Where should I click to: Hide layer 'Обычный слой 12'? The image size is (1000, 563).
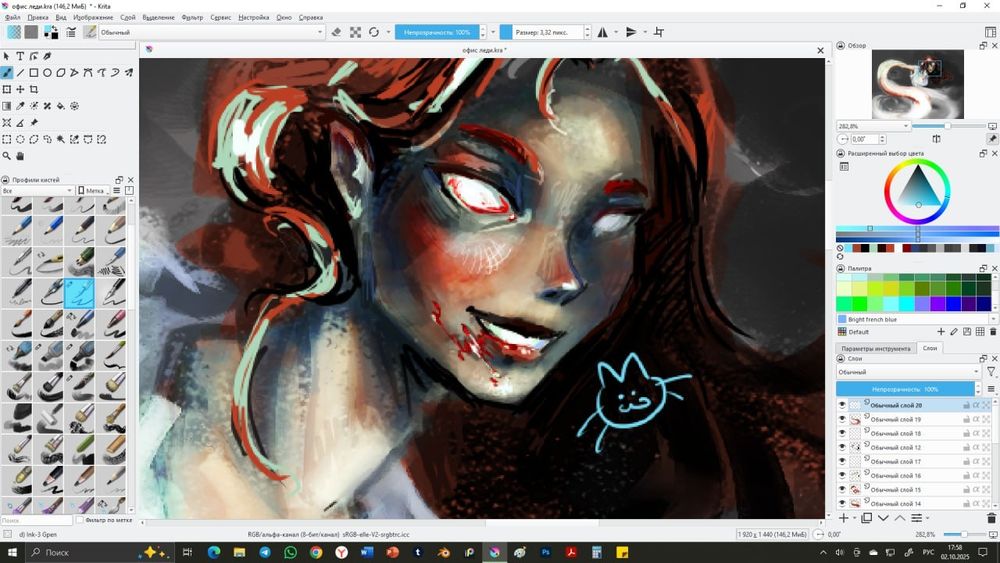[842, 447]
